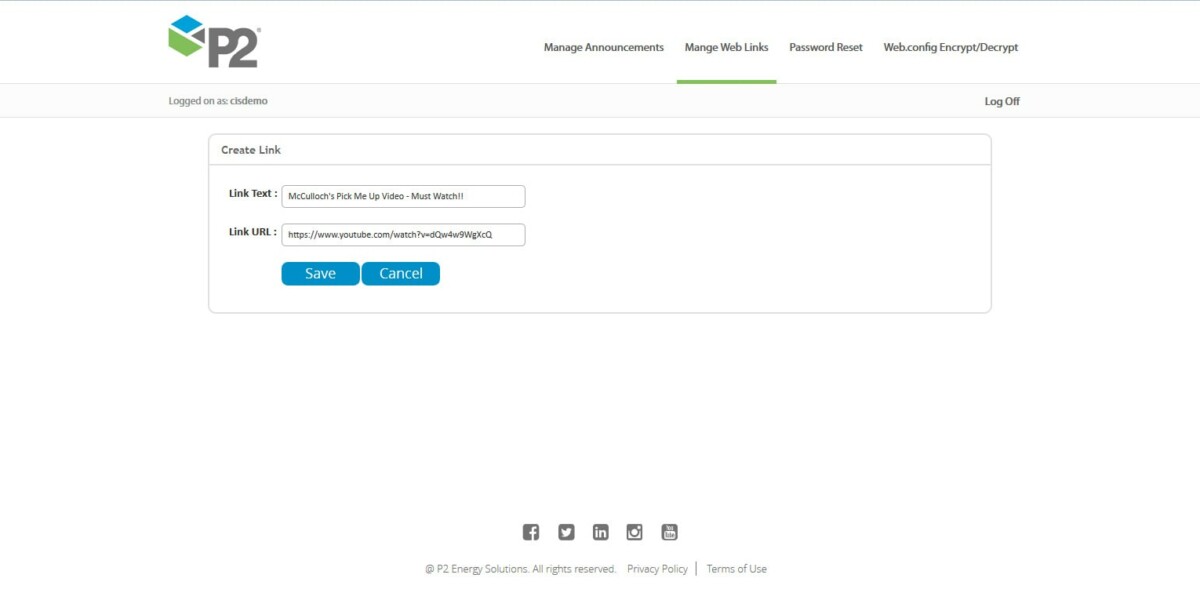The width and height of the screenshot is (1200, 600).
Task: Save the new web link
Action: pos(320,273)
